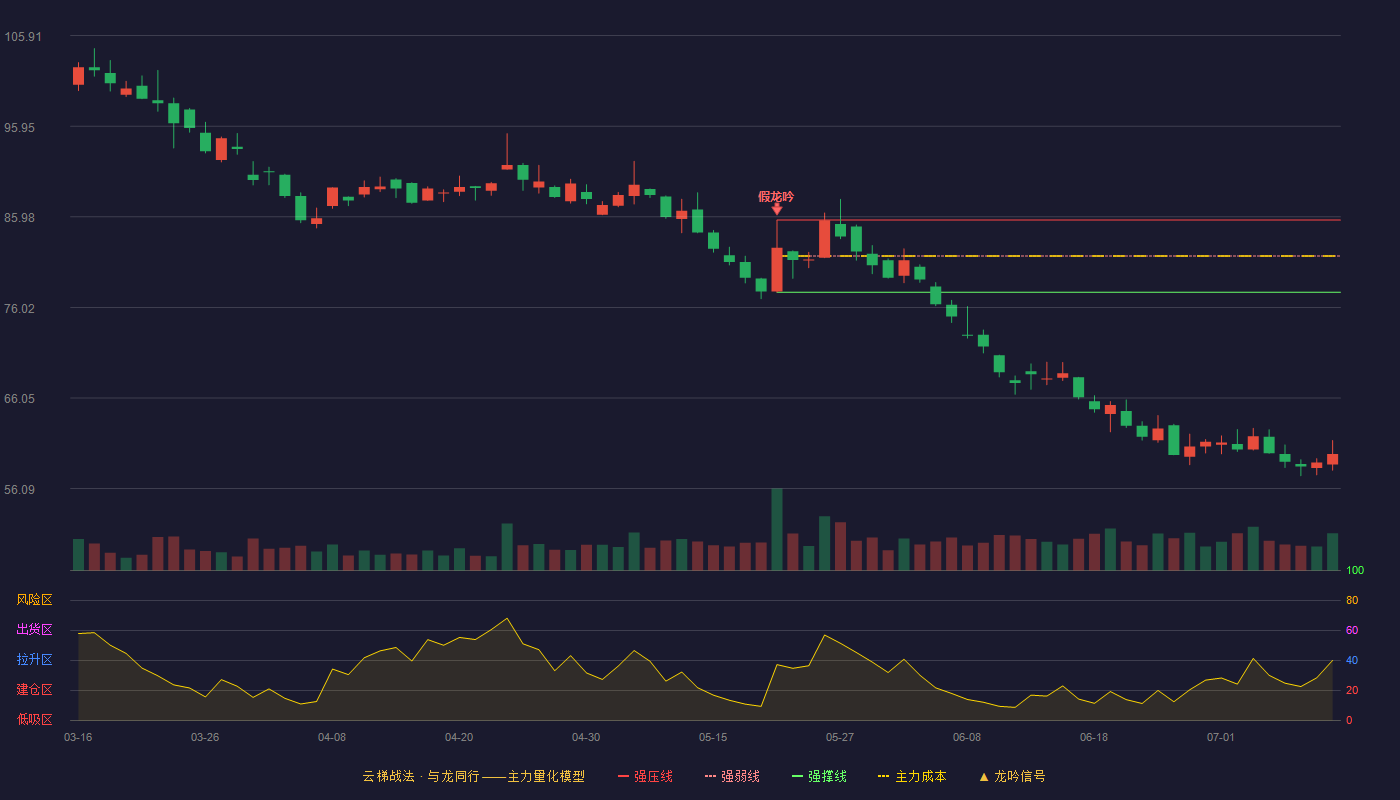
Task: Click the 假龙吟 signal marker arrow
Action: [x=777, y=209]
